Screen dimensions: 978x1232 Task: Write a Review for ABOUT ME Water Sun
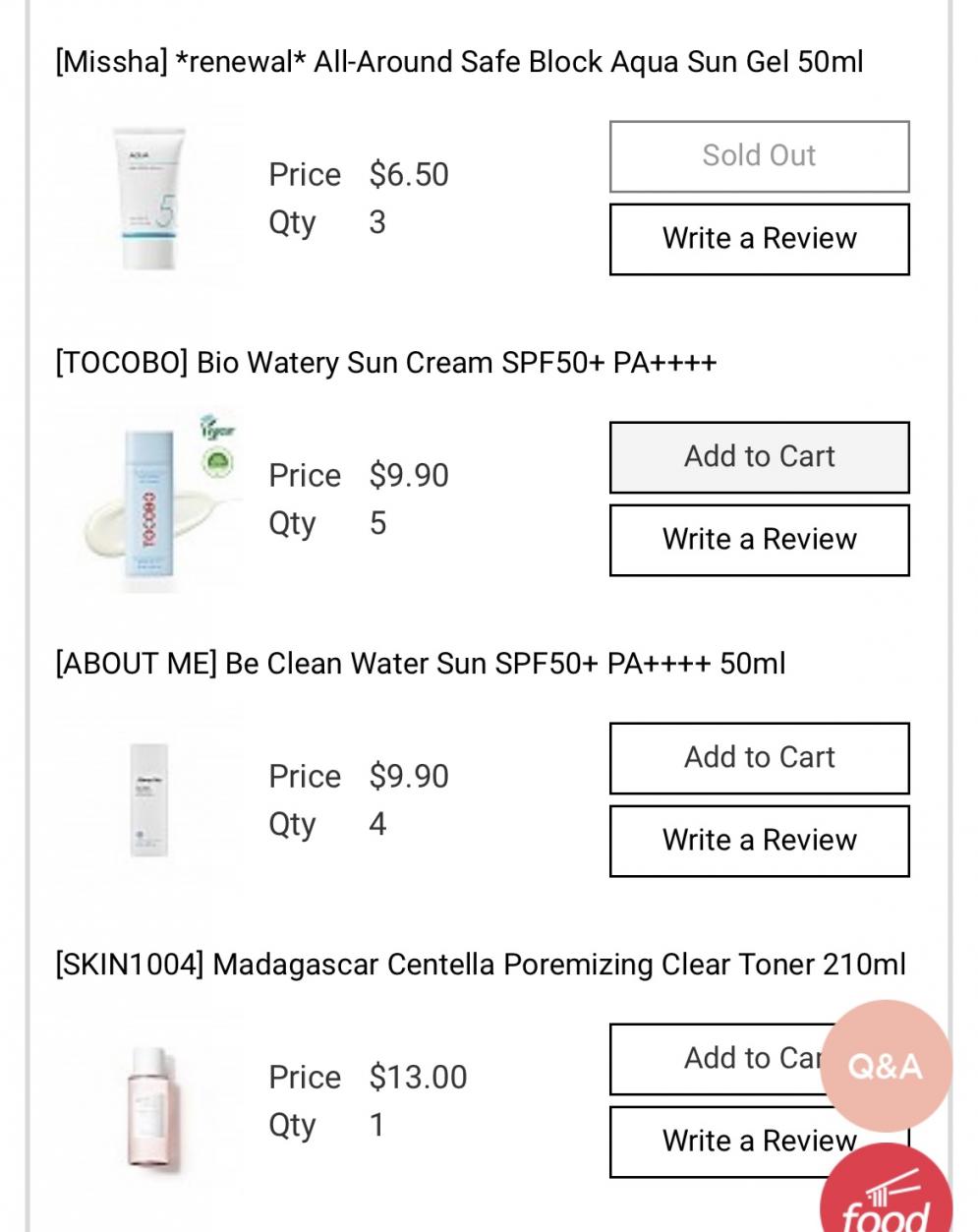[x=759, y=841]
